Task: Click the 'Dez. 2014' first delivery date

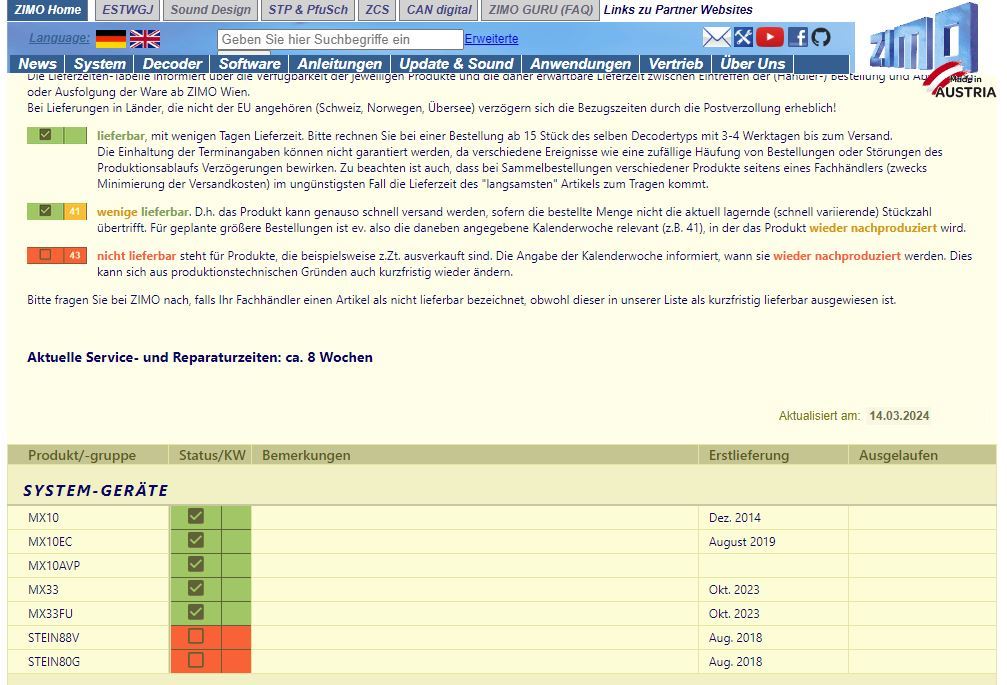Action: [735, 517]
